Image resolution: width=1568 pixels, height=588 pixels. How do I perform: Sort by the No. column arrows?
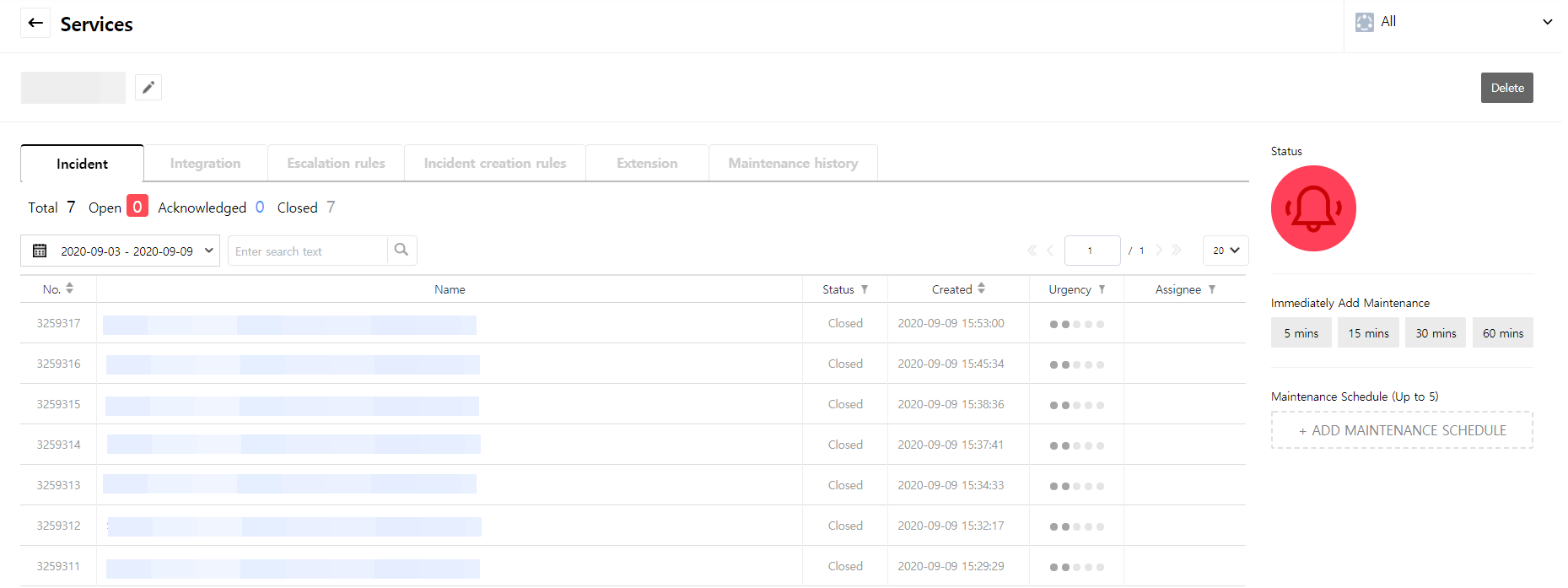(70, 289)
